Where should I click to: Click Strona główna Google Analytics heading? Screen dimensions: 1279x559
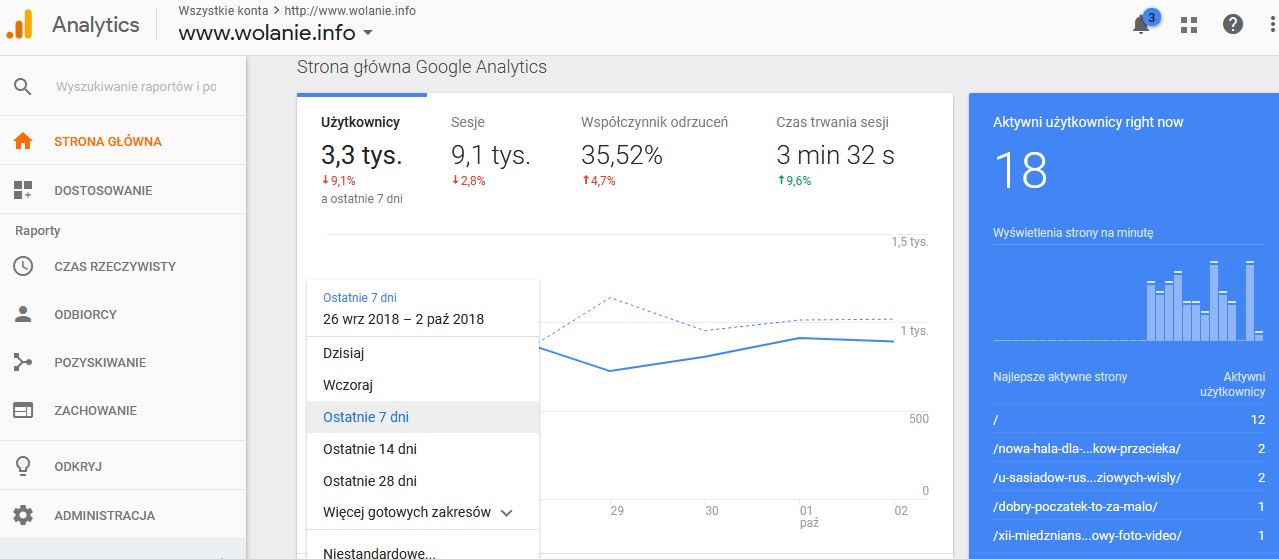(x=422, y=67)
